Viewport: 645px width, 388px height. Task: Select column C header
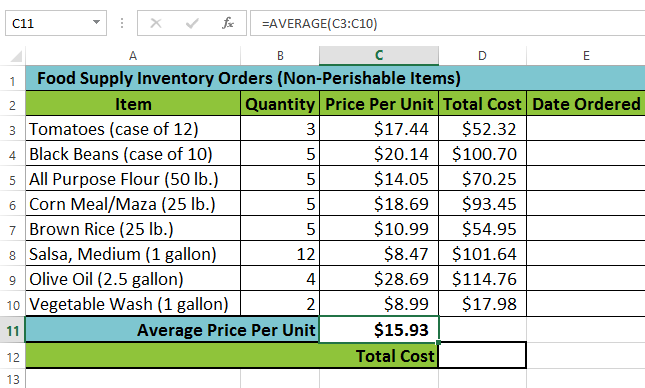(x=379, y=56)
